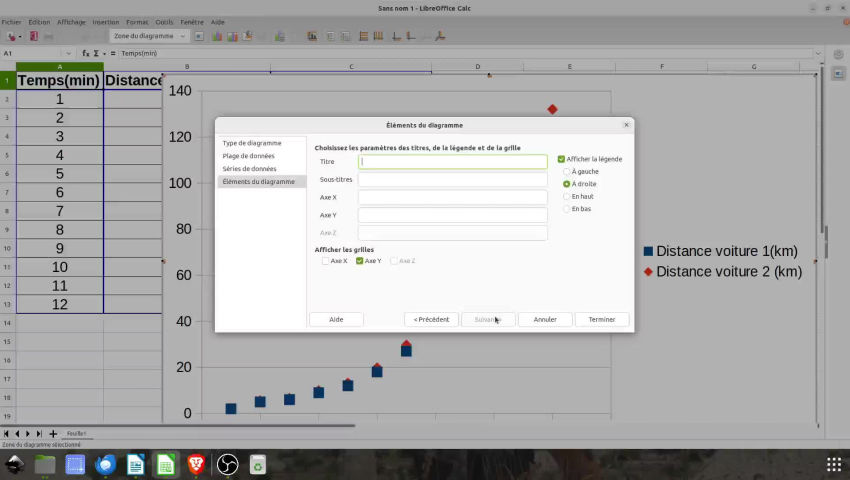850x480 pixels.
Task: Open the Format menu
Action: point(137,21)
